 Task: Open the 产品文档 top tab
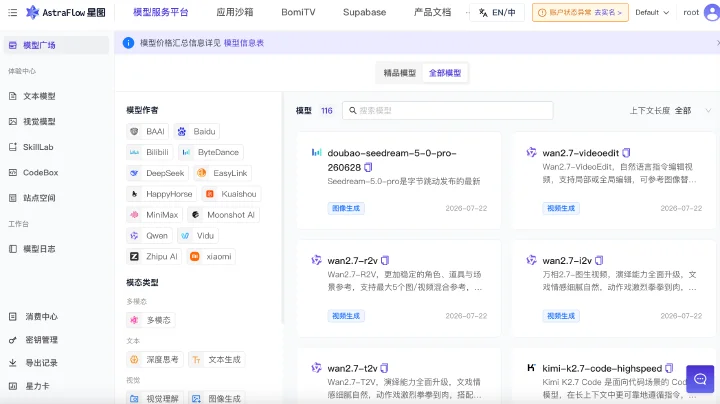click(432, 12)
